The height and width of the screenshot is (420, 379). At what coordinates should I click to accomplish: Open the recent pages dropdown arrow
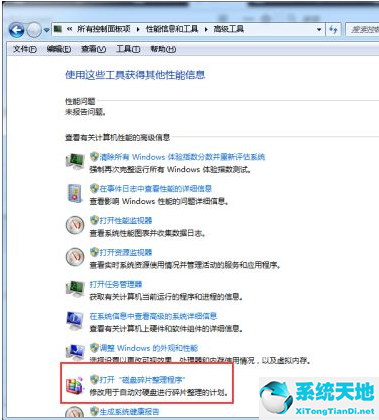[46, 30]
